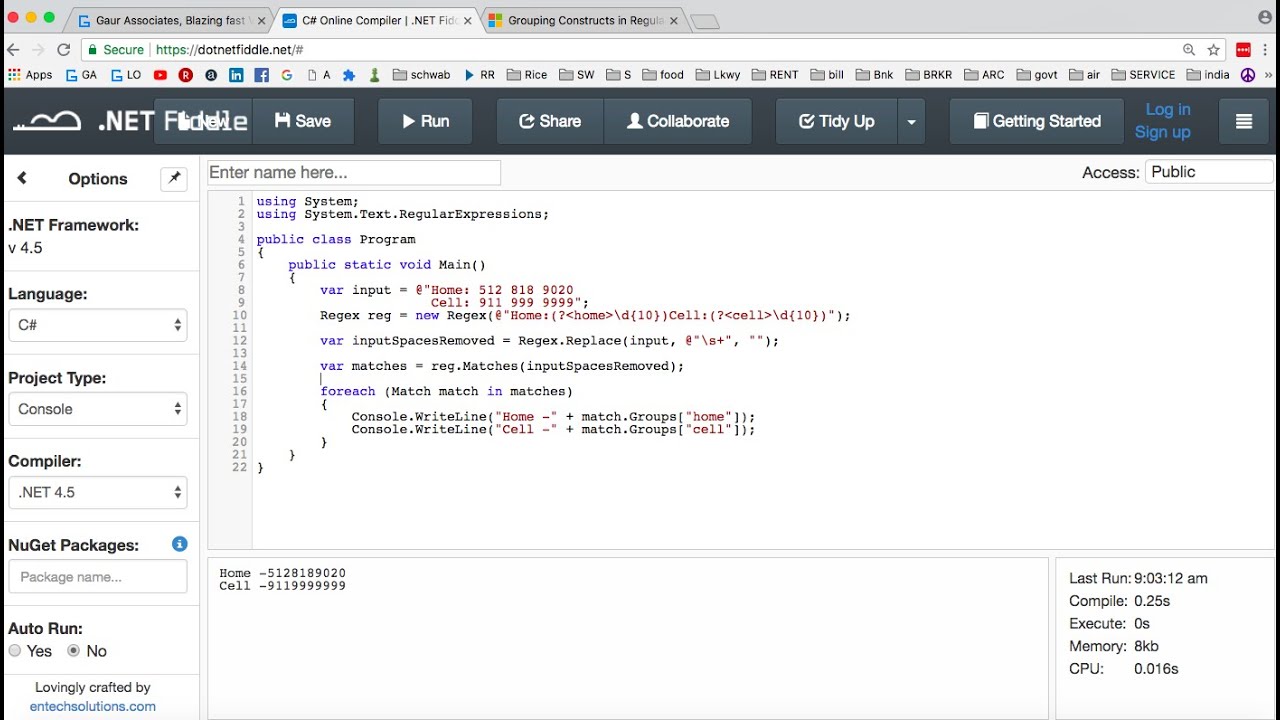Open the Compiler dropdown showing .NET 4.5
Screen dimensions: 1280x720
click(98, 492)
